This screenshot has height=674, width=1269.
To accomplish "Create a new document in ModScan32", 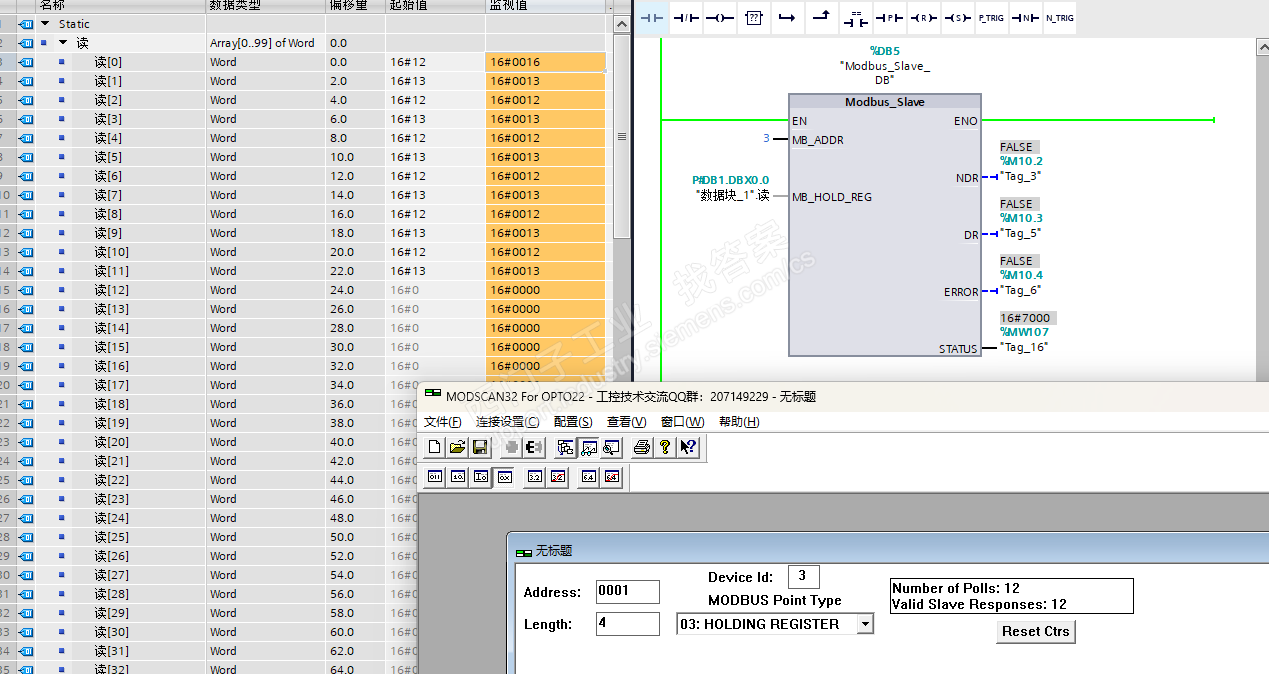I will 434,447.
